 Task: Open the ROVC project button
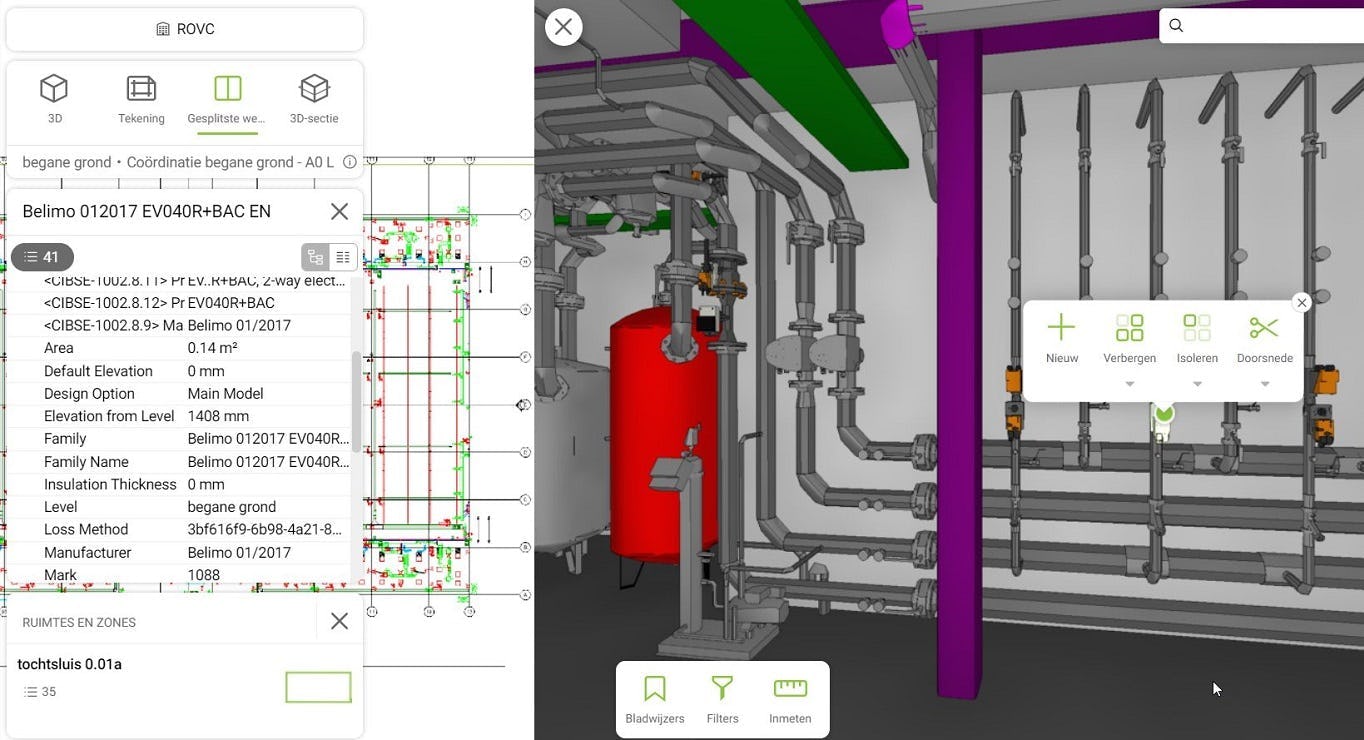click(185, 29)
